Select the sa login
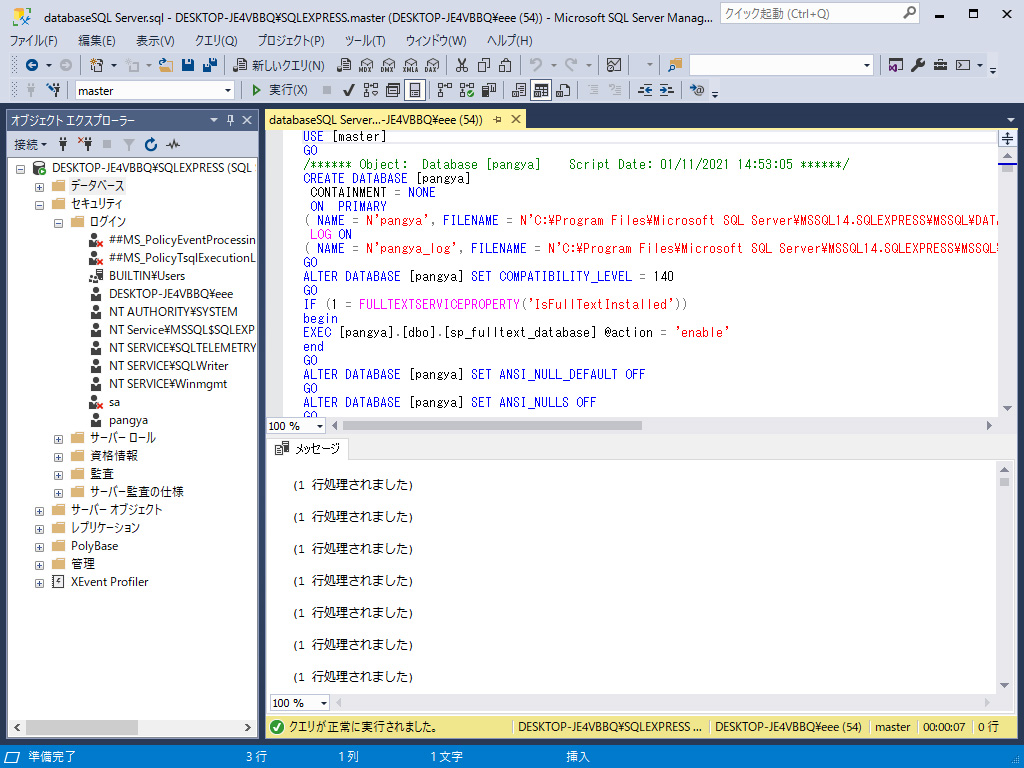The width and height of the screenshot is (1024, 768). 114,402
